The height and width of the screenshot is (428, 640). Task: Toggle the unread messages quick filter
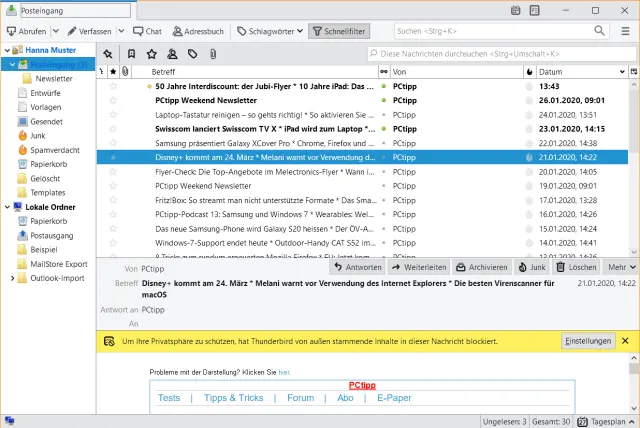(x=131, y=54)
